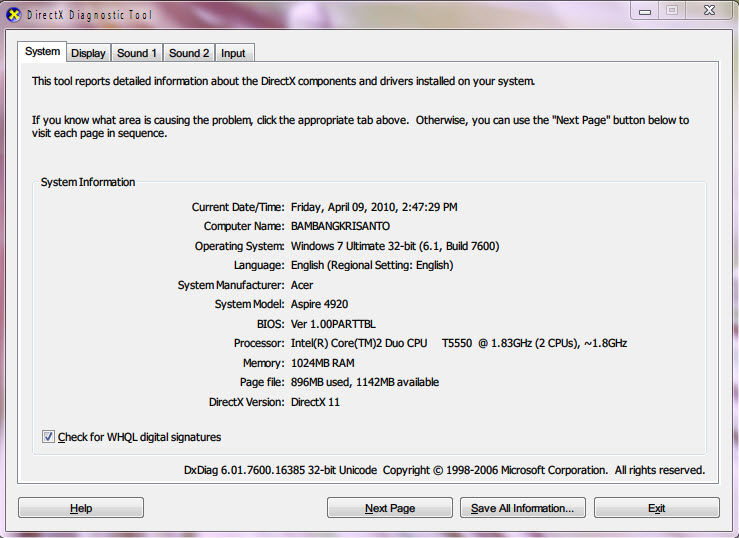Click Save All Information button
739x538 pixels.
point(523,508)
